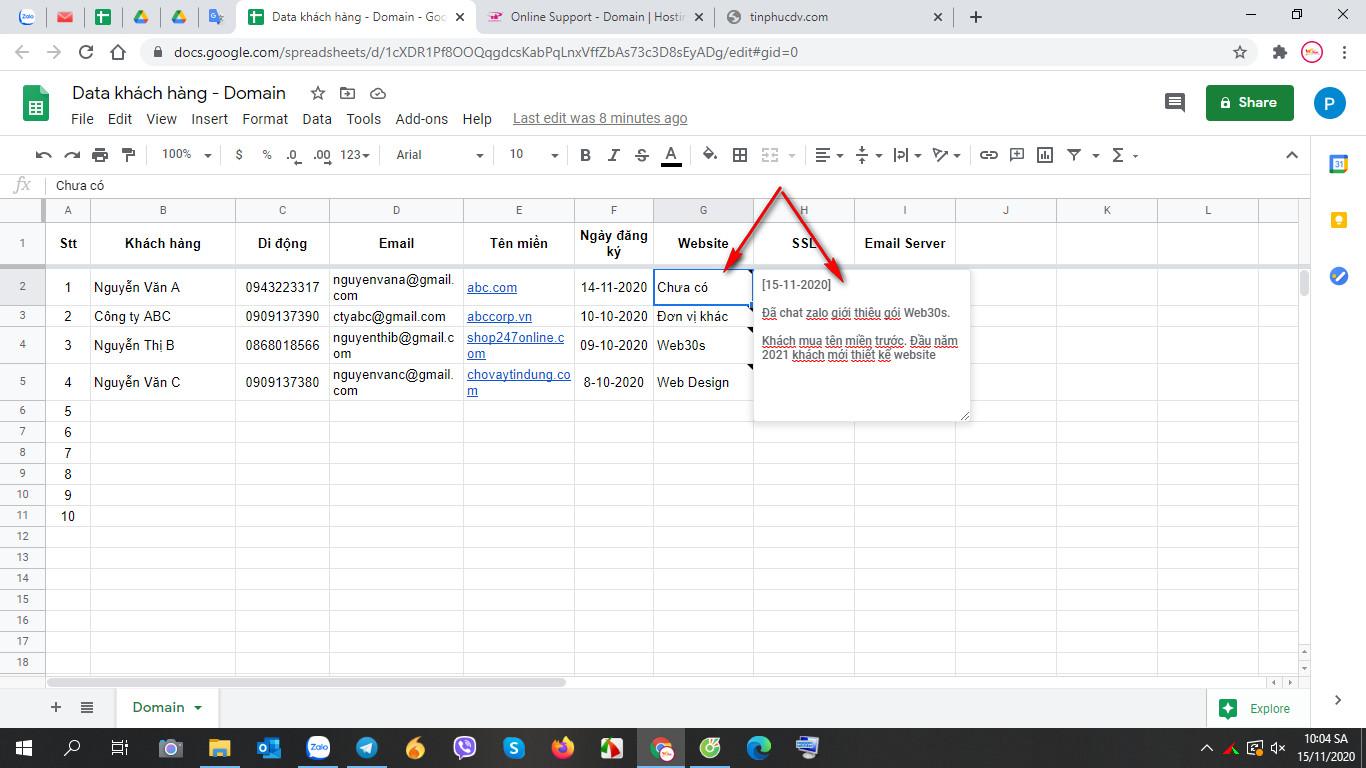Collapse the toolbar with up chevron
Viewport: 1366px width, 768px height.
point(1292,155)
